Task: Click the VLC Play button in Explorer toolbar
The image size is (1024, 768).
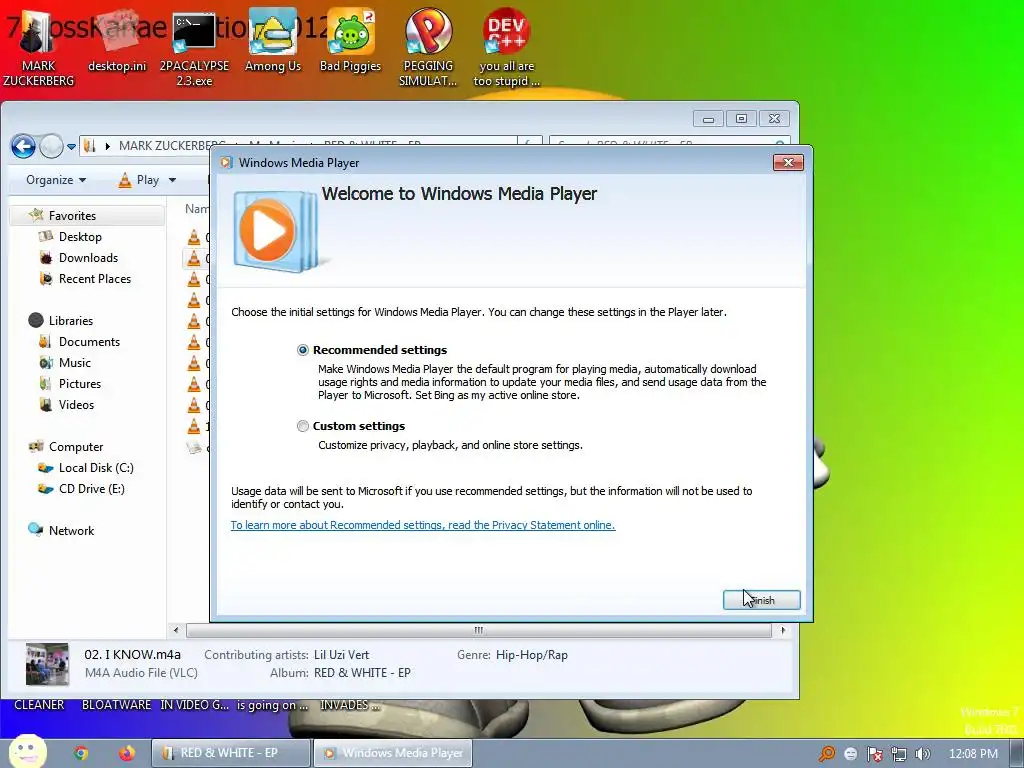Action: 139,180
